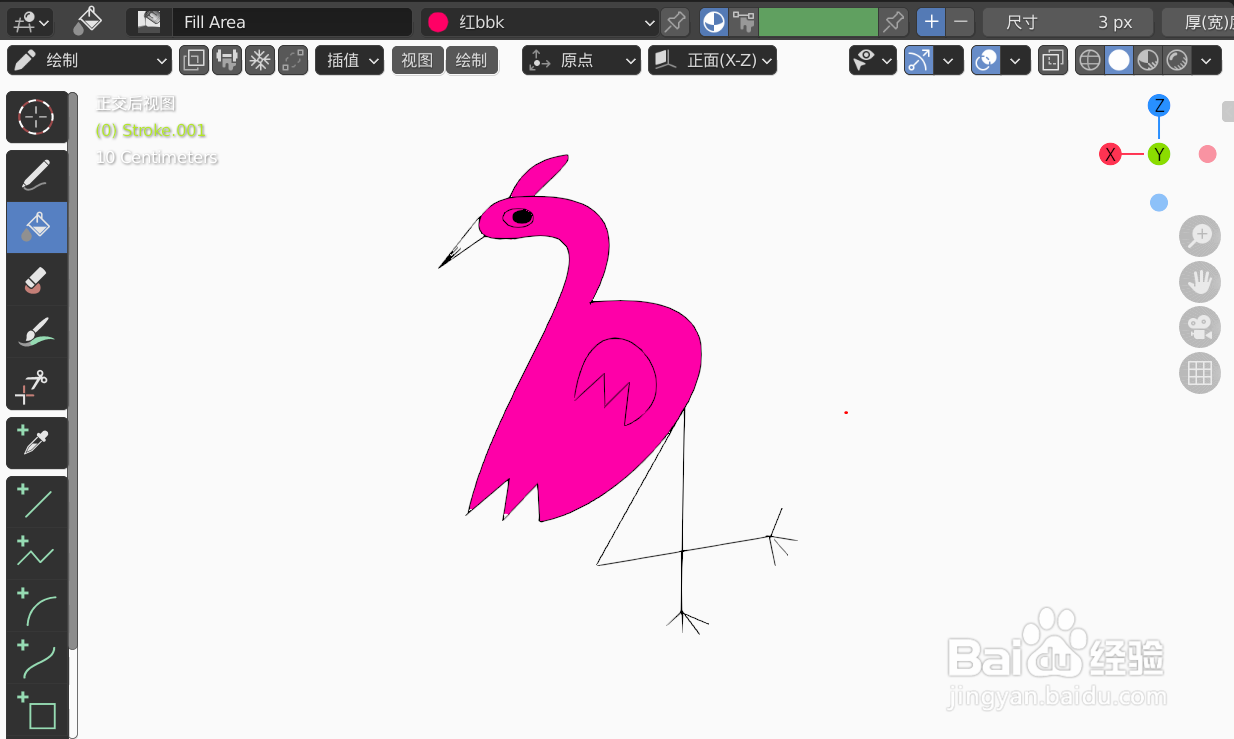
Task: Switch to rendered shading mode
Action: pos(1177,61)
